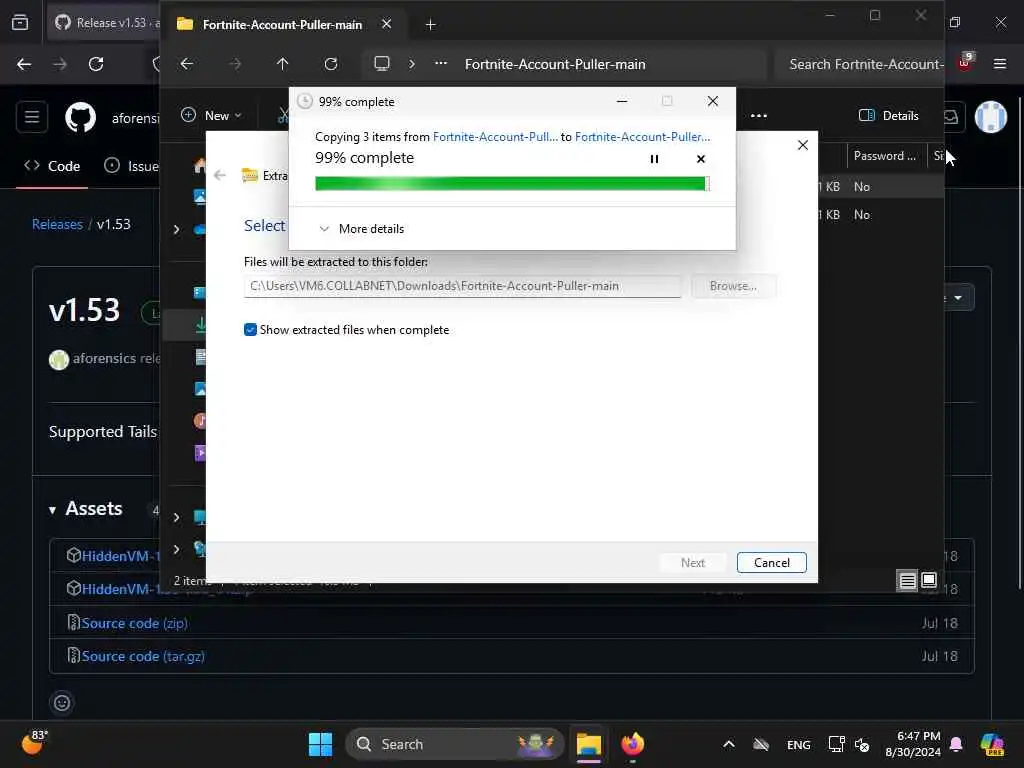
Task: Expand the This PC navigation tree node
Action: click(x=176, y=517)
